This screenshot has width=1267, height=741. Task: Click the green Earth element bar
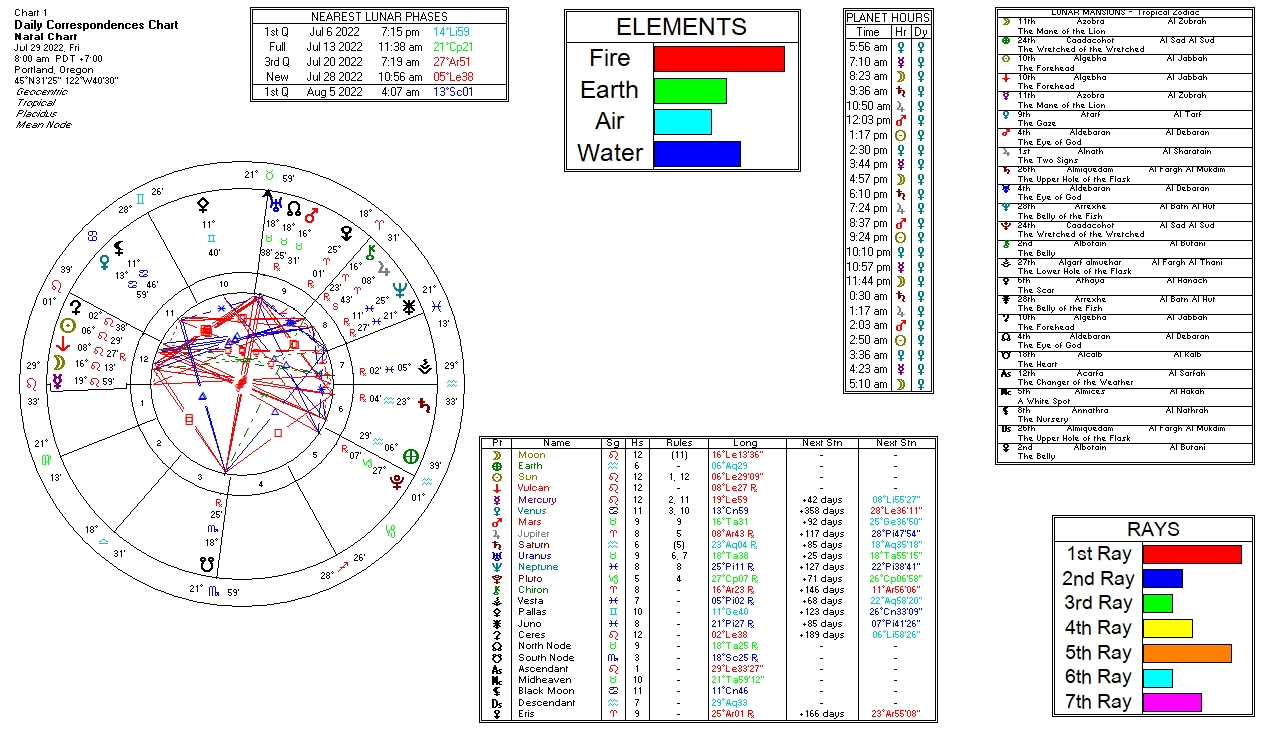(x=690, y=91)
